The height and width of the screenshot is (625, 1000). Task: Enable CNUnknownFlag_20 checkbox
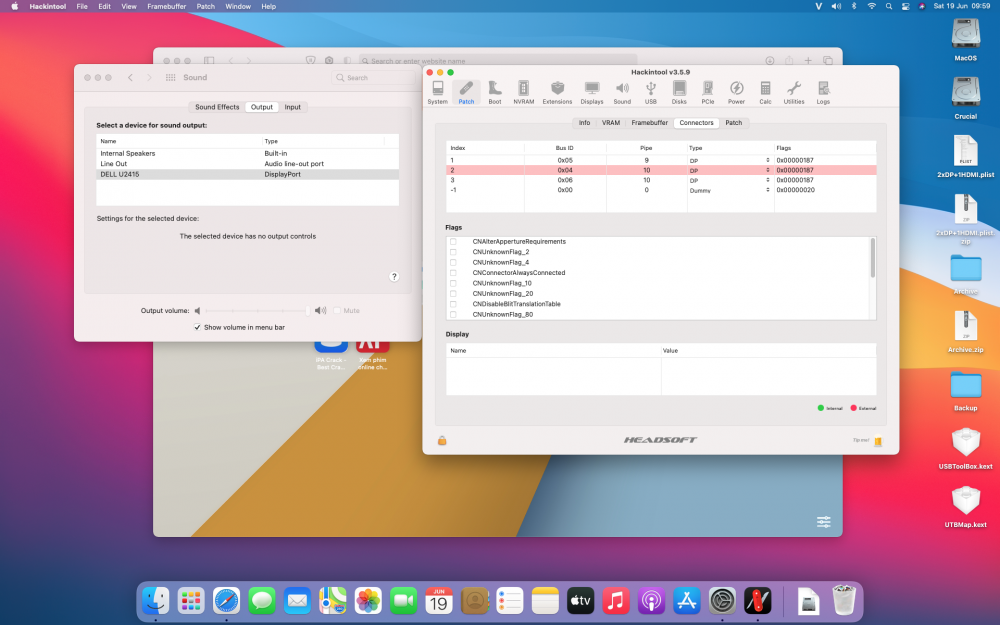pos(453,293)
